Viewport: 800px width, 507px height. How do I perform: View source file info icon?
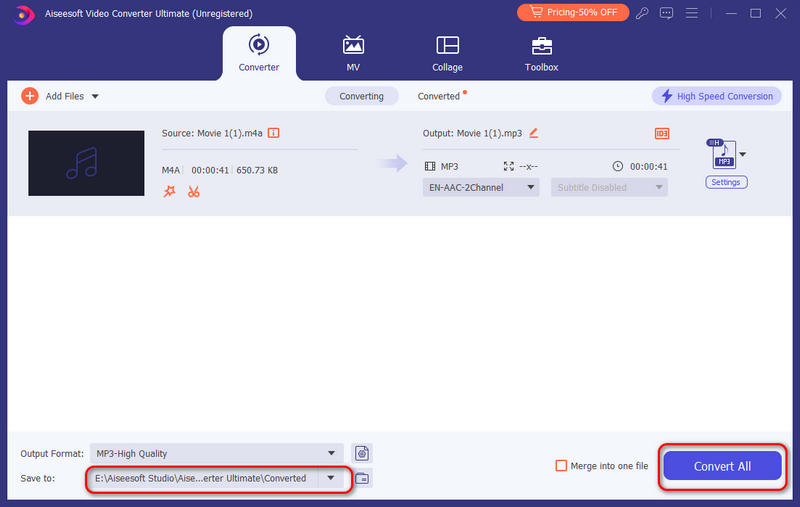(x=274, y=133)
